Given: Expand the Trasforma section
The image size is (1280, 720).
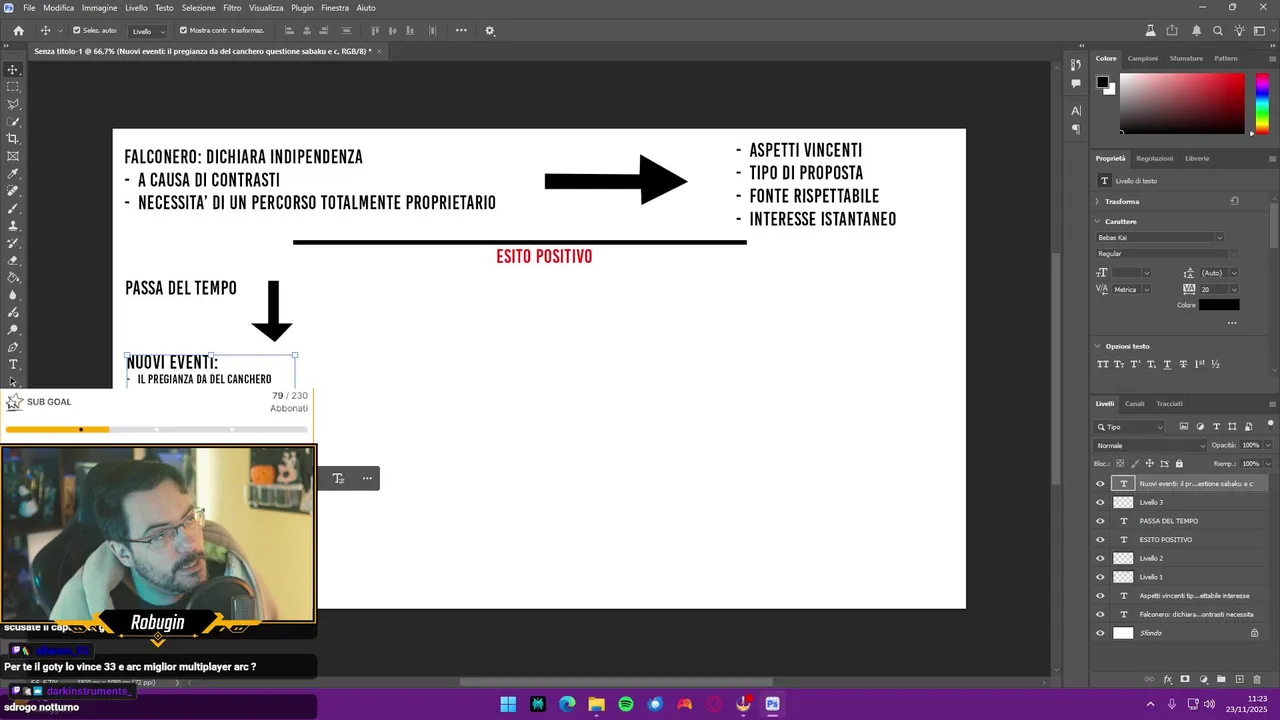Looking at the screenshot, I should tap(1097, 201).
